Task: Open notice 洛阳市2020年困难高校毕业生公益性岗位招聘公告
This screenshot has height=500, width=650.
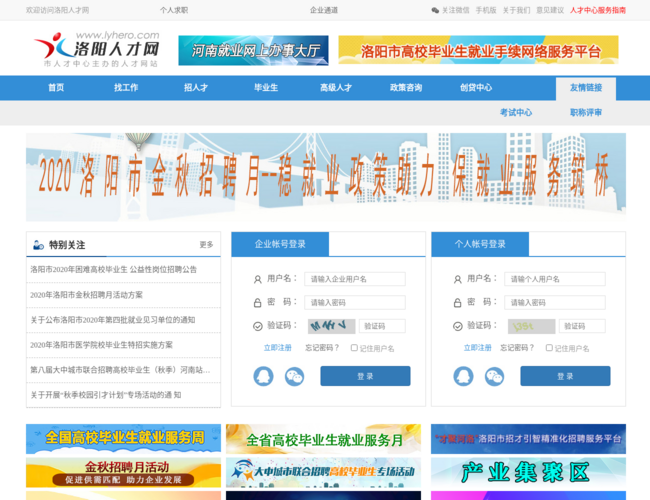Action: point(114,269)
